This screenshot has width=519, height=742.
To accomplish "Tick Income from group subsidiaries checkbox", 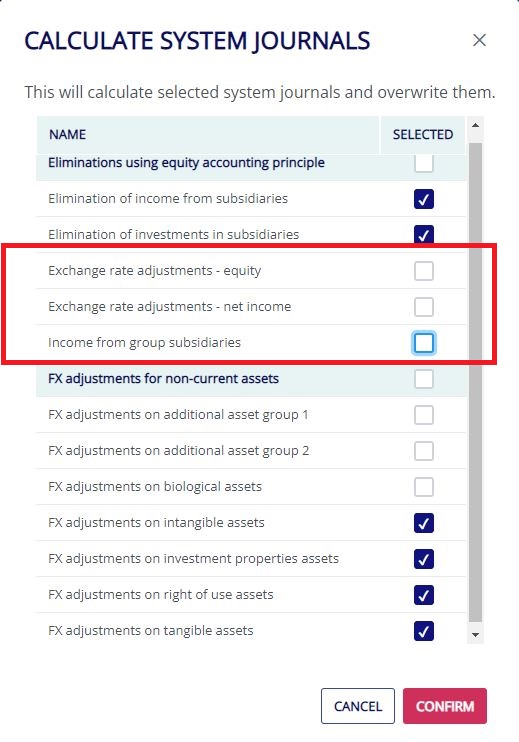I will tap(423, 343).
